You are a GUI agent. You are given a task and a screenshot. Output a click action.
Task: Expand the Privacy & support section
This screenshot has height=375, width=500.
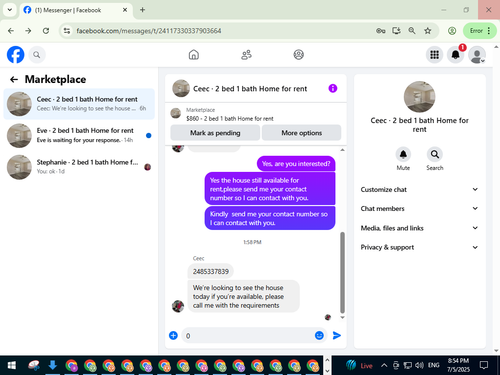pos(419,247)
